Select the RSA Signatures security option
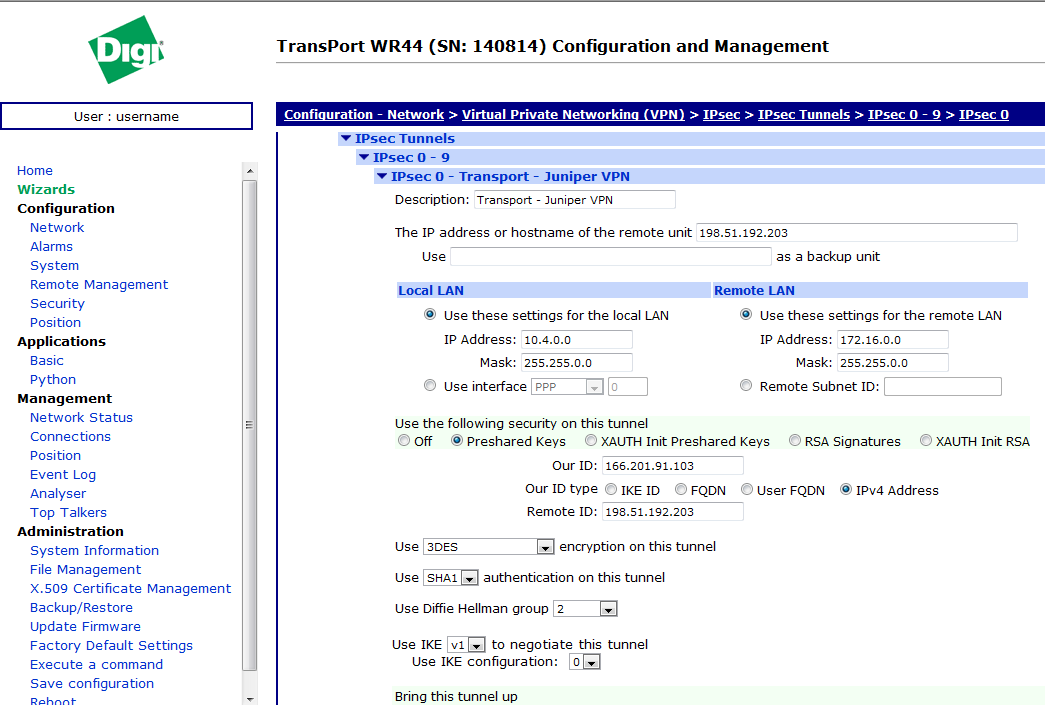 pos(795,441)
